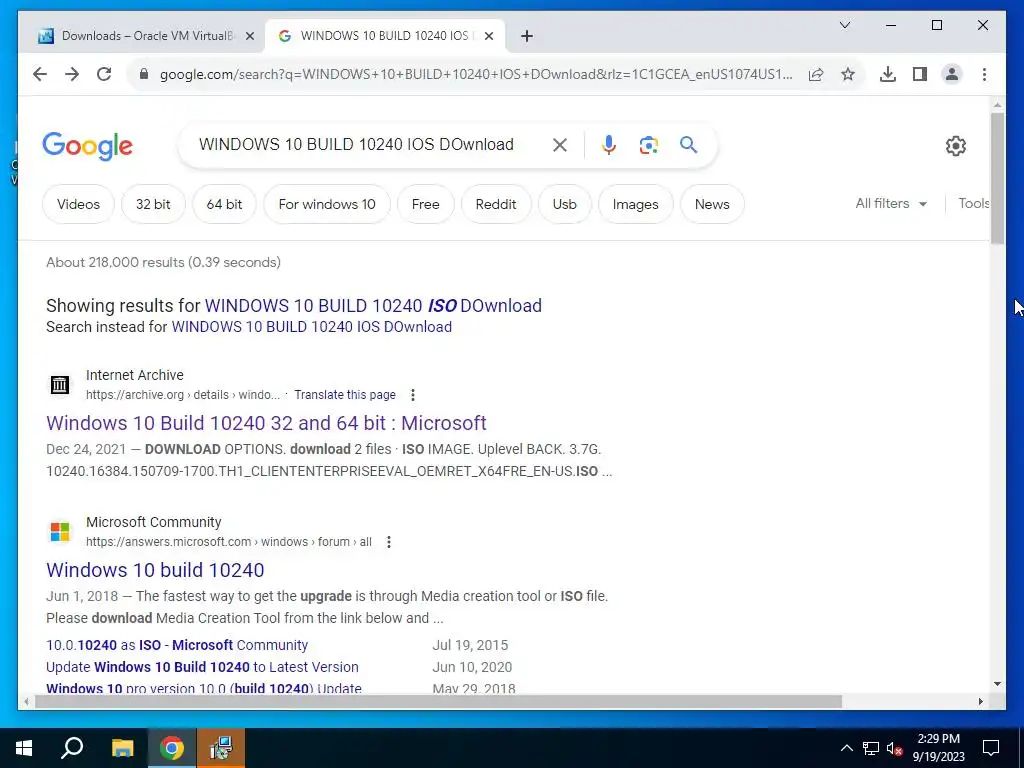The height and width of the screenshot is (768, 1024).
Task: Go forward with the forward arrow
Action: [x=72, y=74]
